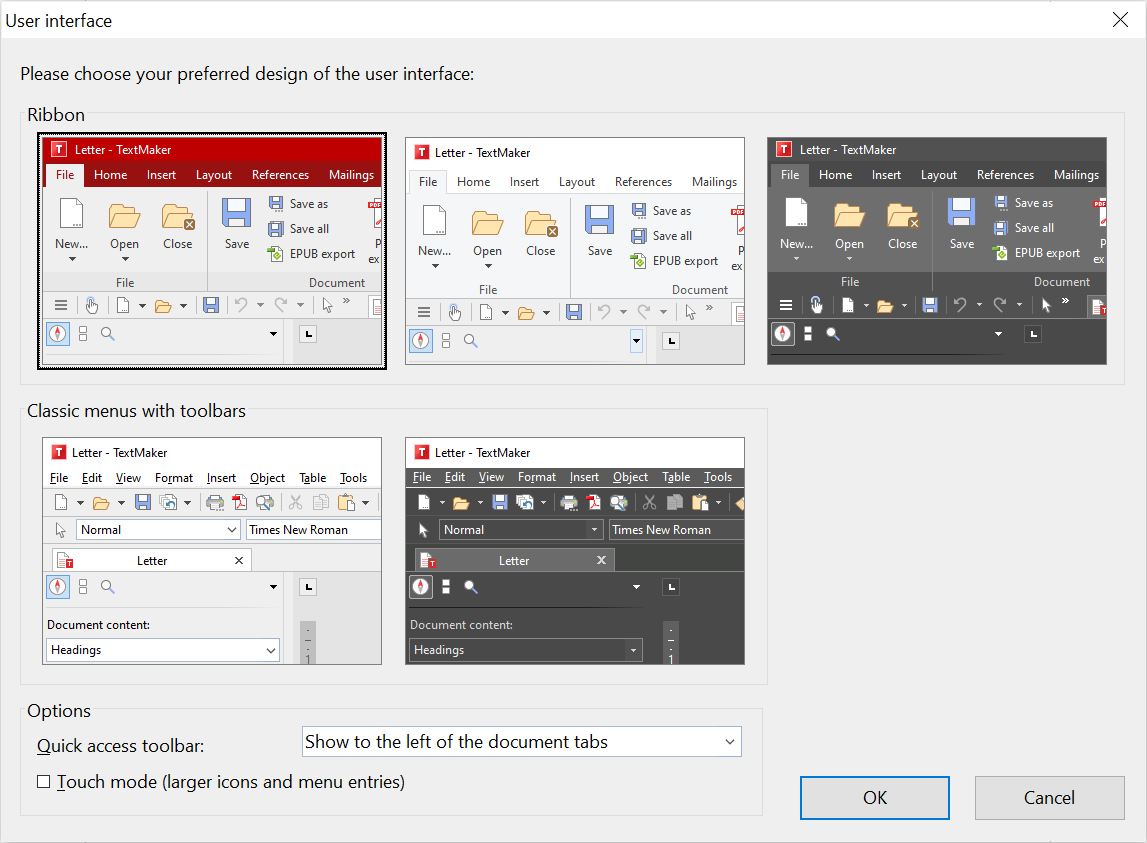Click Insert tab in dark ribbon preview
This screenshot has height=843, width=1147.
tap(886, 175)
